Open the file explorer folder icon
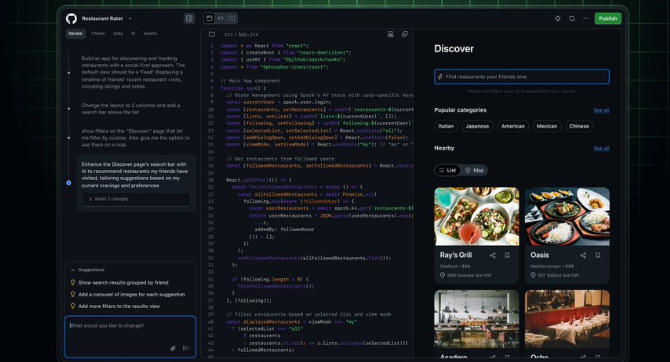Viewport: 670px width, 362px height. [x=212, y=34]
